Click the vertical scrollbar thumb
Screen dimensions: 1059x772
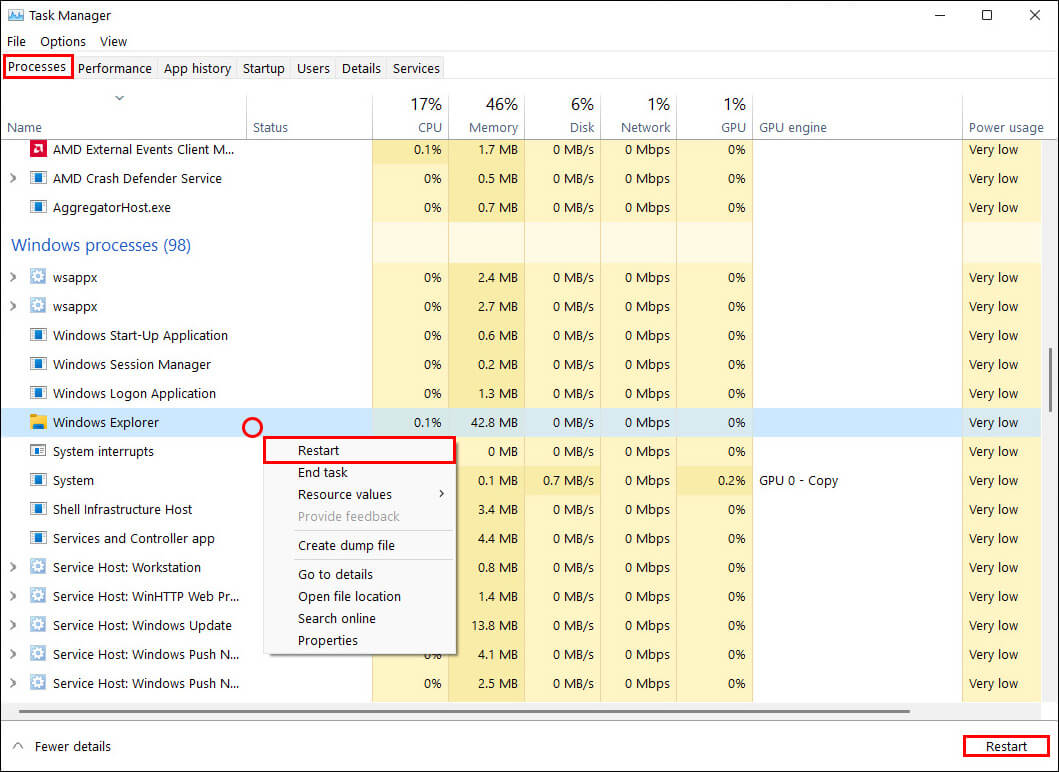[1050, 380]
